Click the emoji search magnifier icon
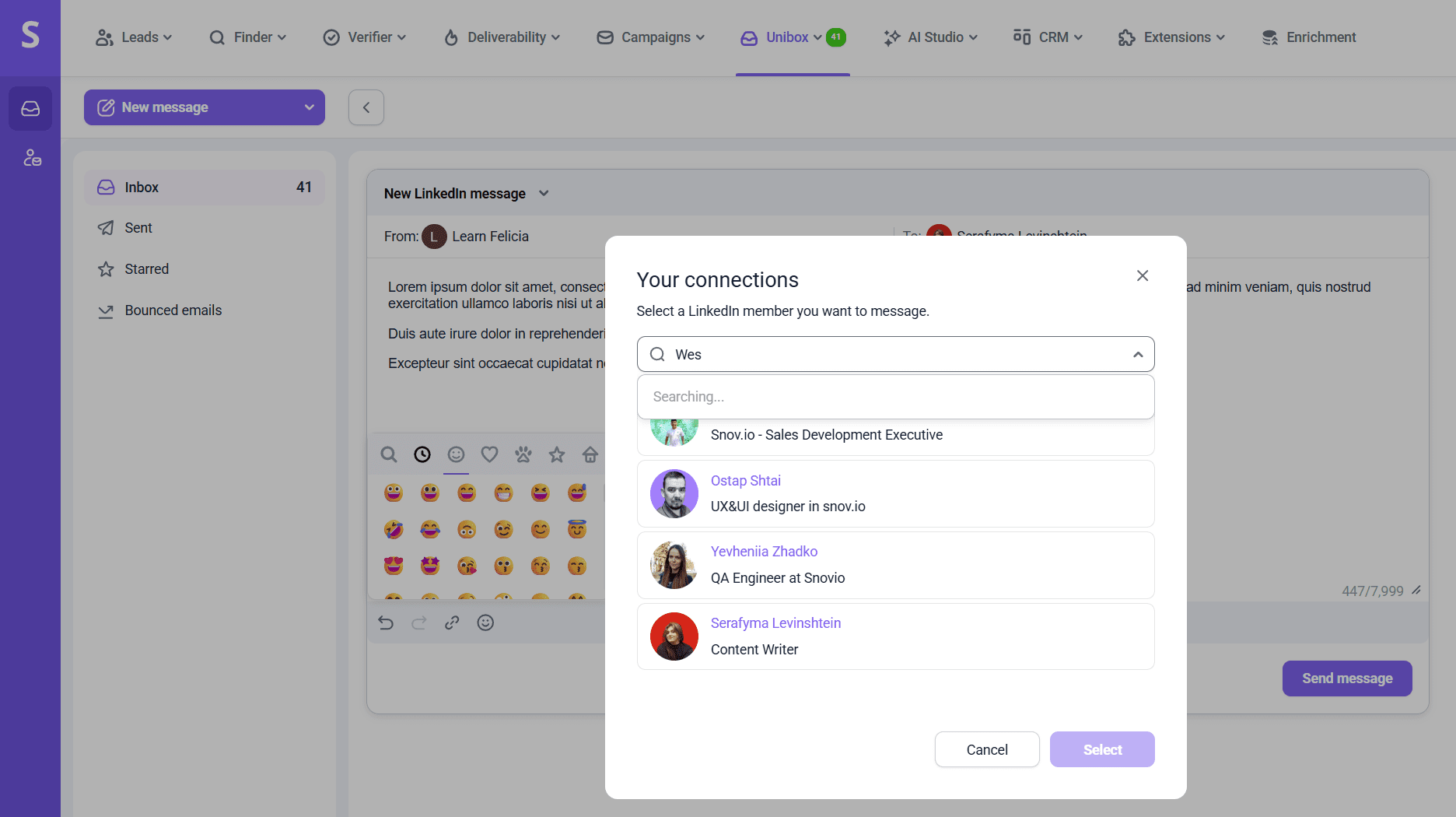1456x817 pixels. click(x=389, y=454)
